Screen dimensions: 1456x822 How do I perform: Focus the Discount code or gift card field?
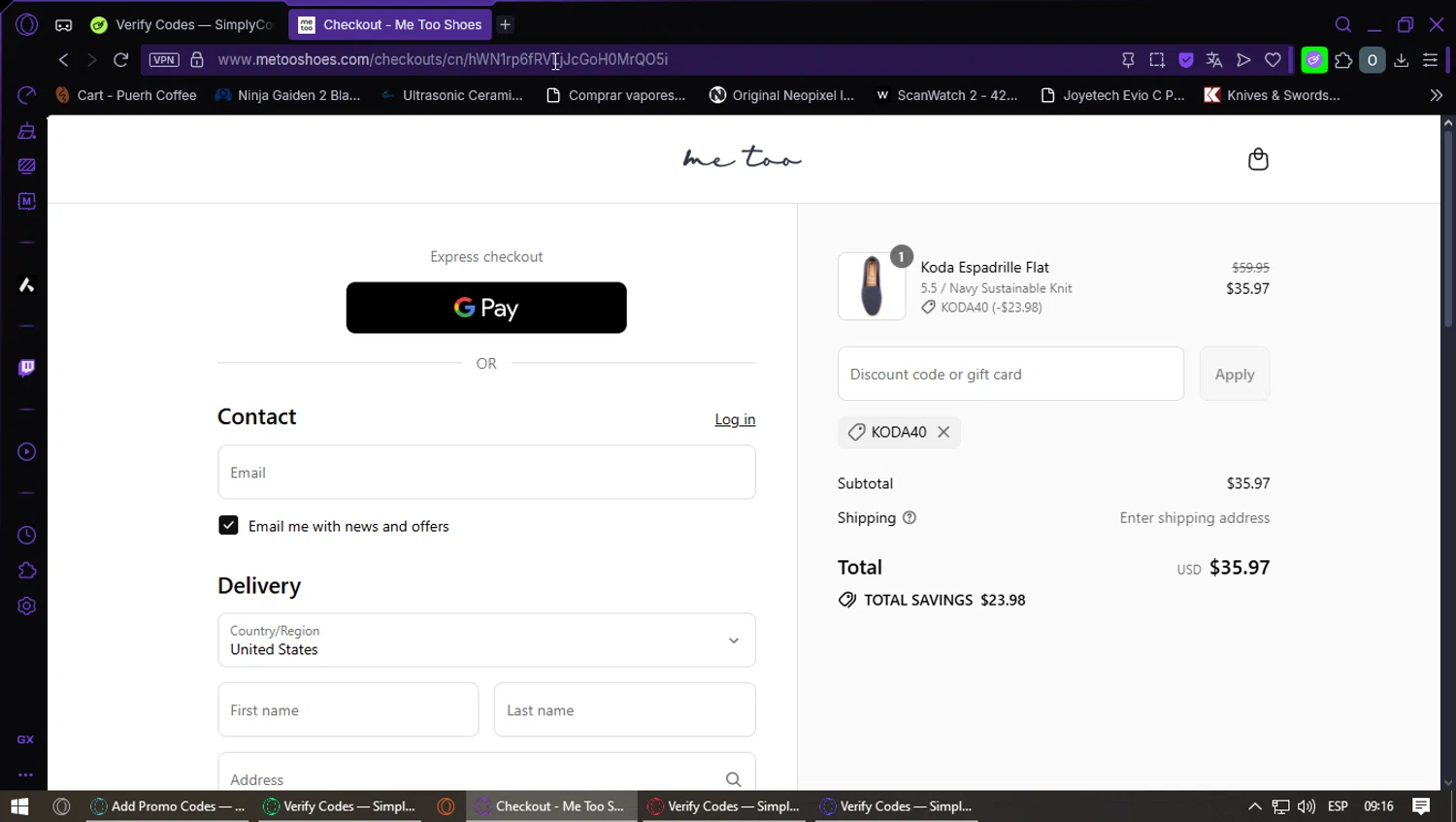[x=1010, y=374]
